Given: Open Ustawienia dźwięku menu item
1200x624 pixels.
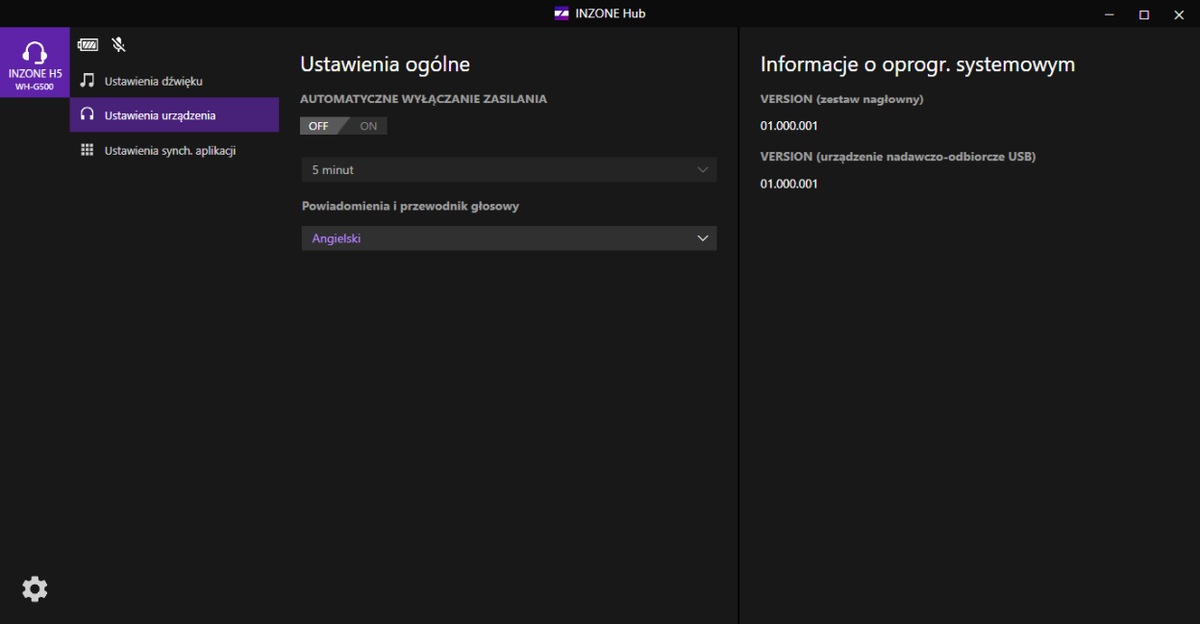Looking at the screenshot, I should click(x=174, y=80).
